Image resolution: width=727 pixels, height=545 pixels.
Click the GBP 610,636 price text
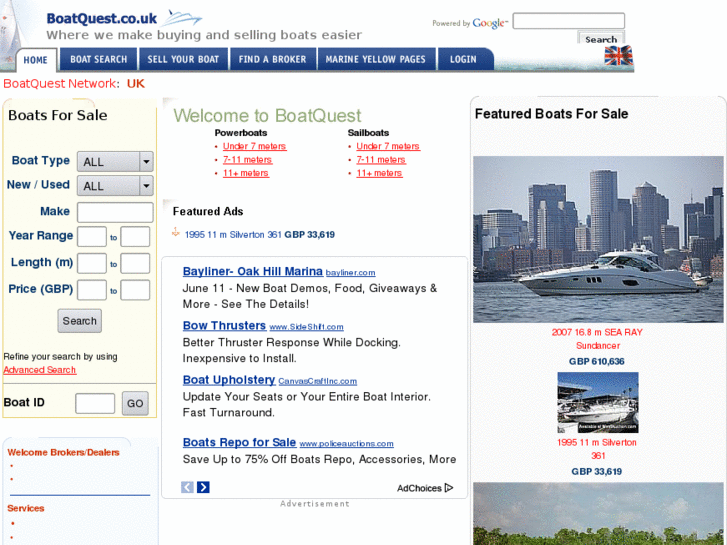click(x=597, y=361)
